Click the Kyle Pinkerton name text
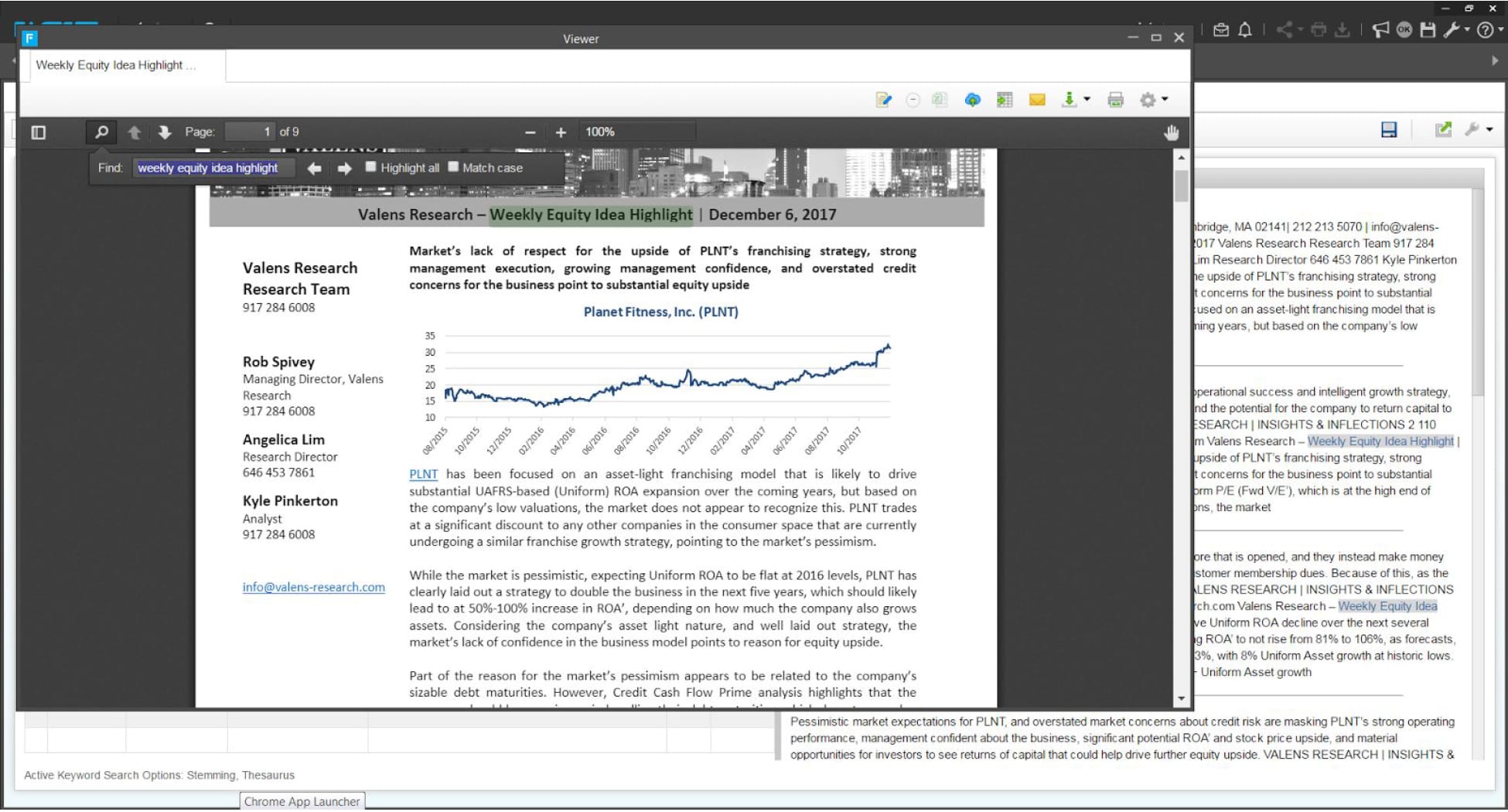This screenshot has height=812, width=1508. click(x=290, y=500)
